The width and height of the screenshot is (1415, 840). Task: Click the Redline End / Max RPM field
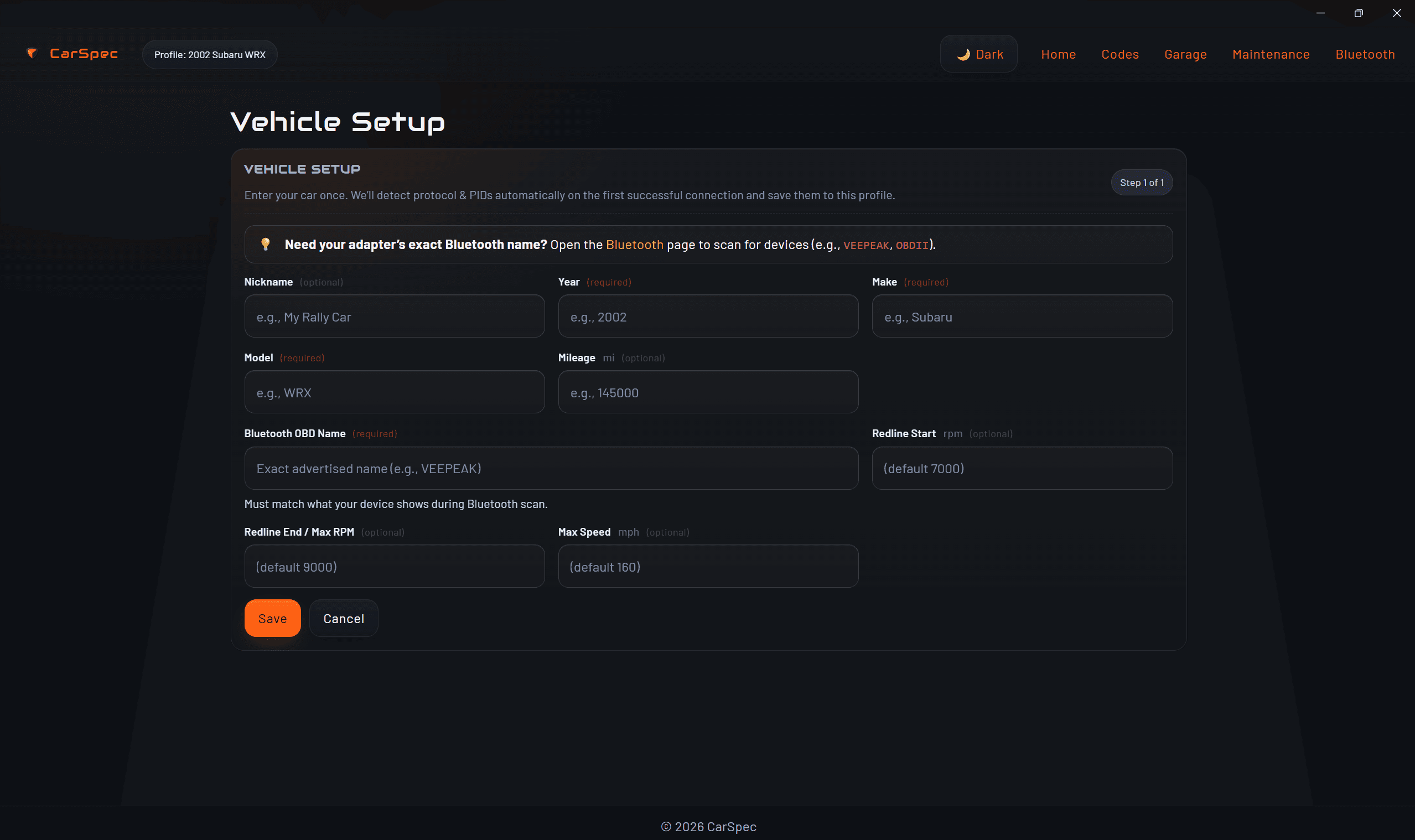tap(395, 566)
